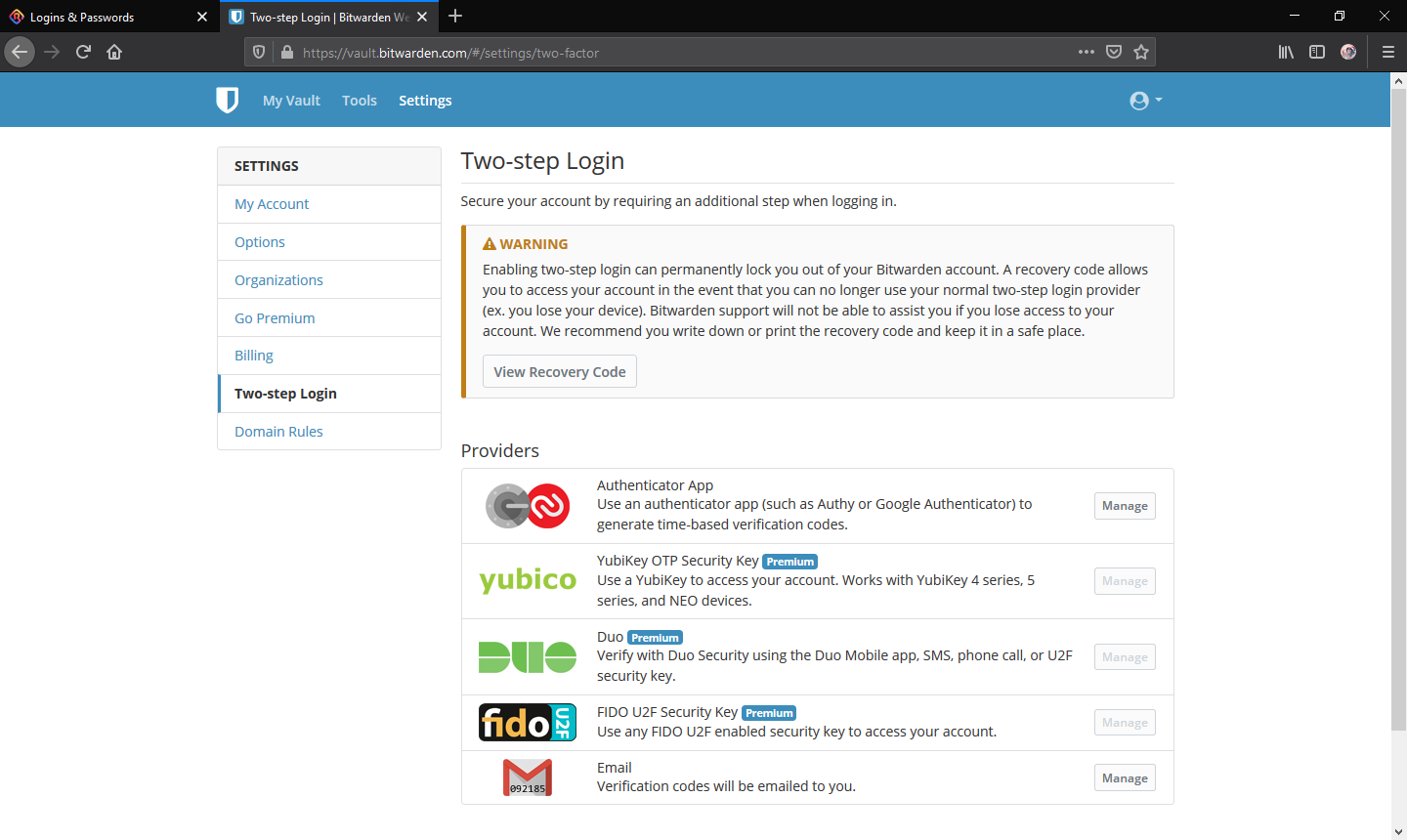Viewport: 1407px width, 840px height.
Task: Click Manage for FIDO U2F Security Key
Action: pyautogui.click(x=1125, y=723)
